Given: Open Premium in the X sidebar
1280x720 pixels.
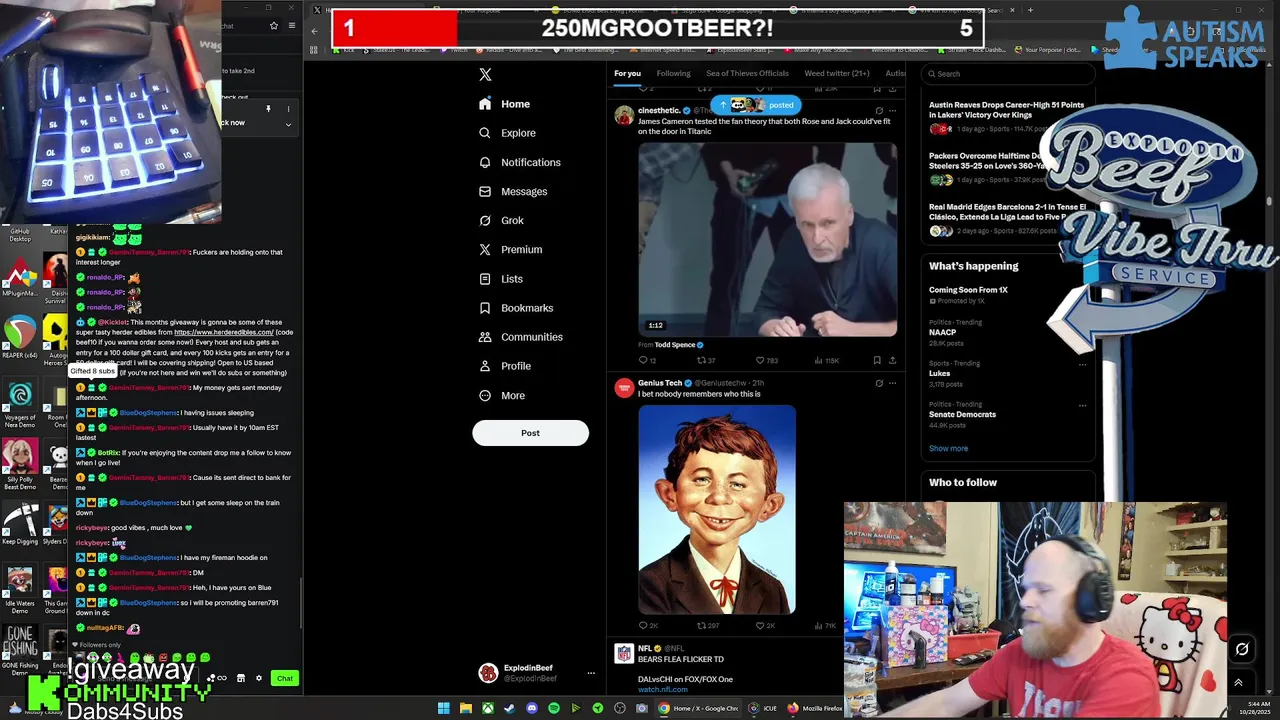Looking at the screenshot, I should 510,249.
